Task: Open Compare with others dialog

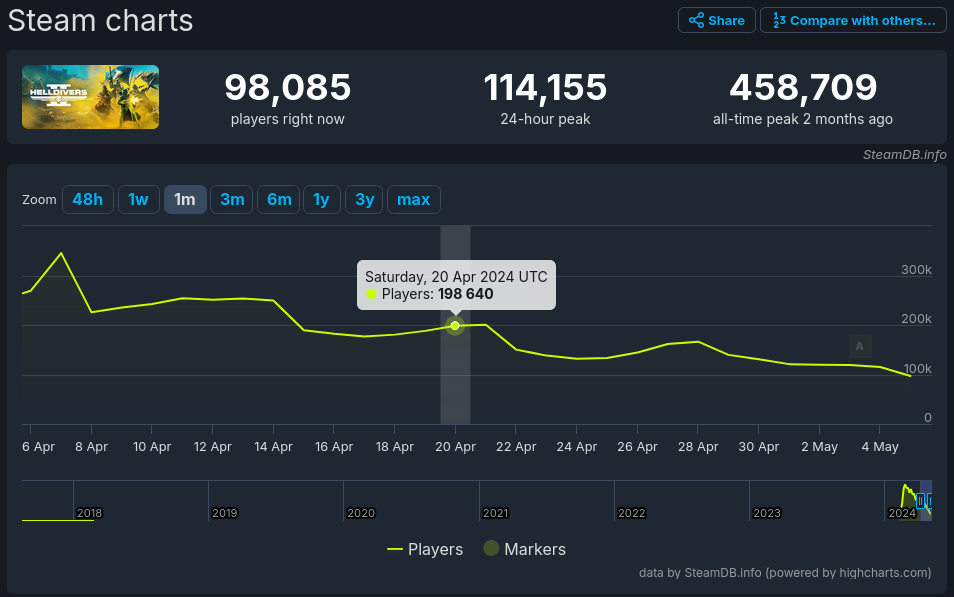Action: tap(853, 20)
